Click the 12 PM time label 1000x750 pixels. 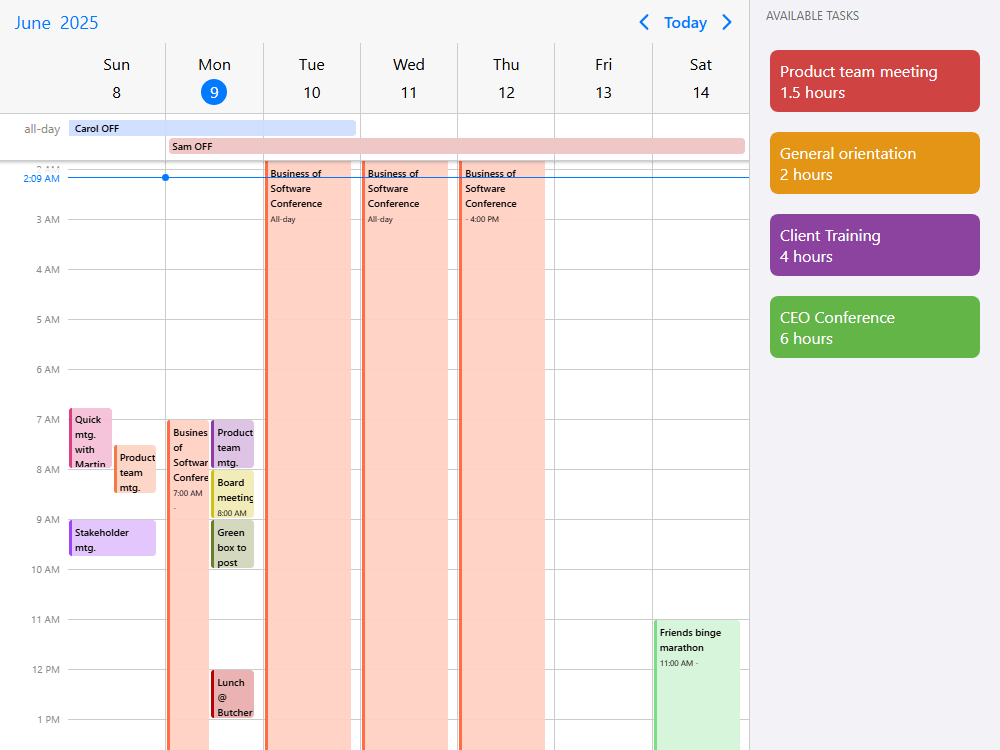46,670
